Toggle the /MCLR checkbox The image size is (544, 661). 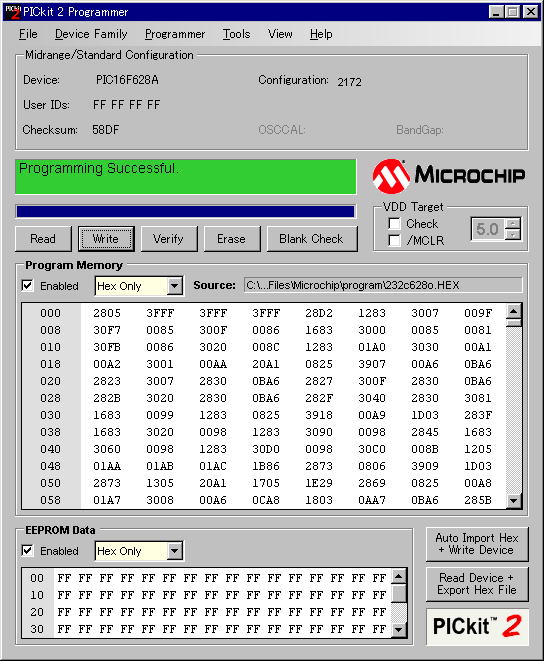(394, 240)
